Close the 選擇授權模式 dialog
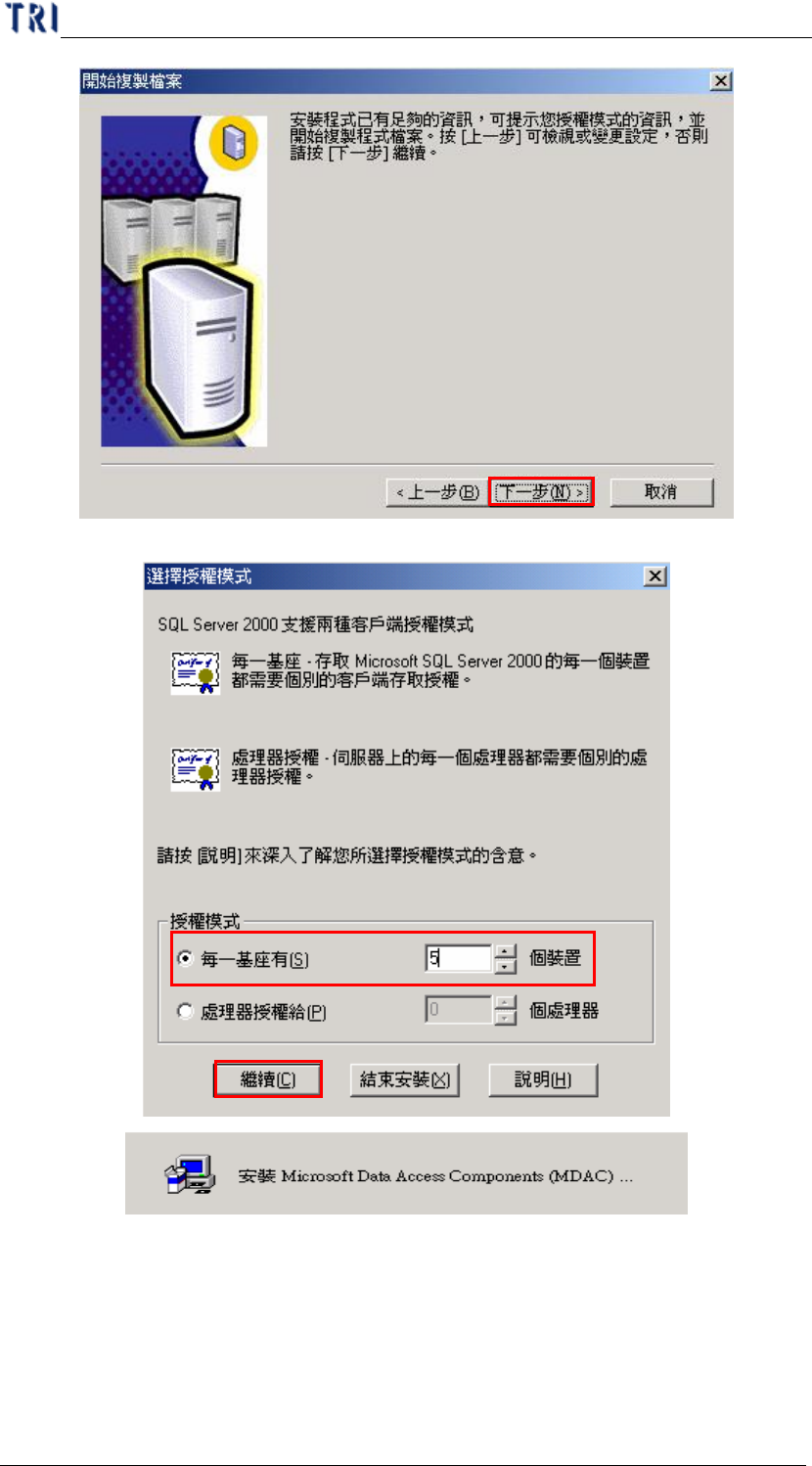Viewport: 812px width, 1466px height. [655, 576]
